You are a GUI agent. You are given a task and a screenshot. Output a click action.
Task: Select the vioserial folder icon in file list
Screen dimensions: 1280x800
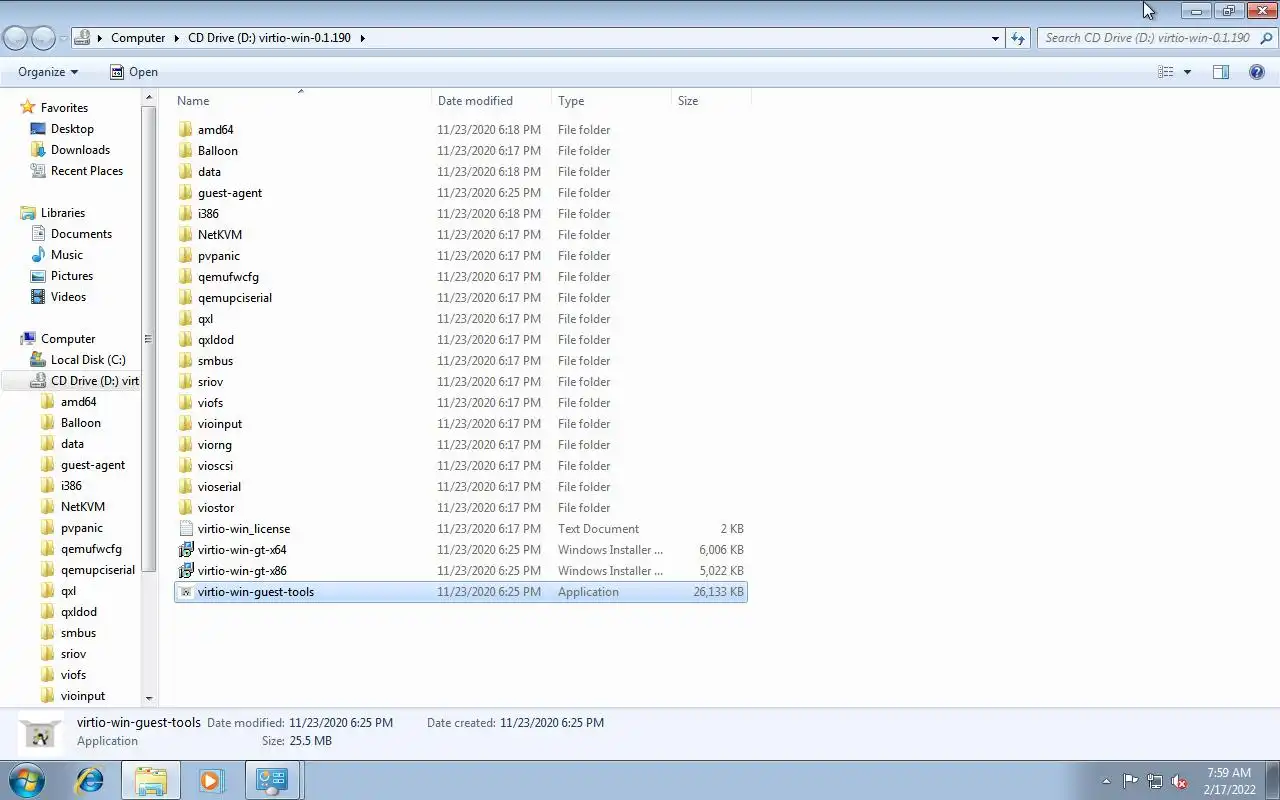(186, 487)
